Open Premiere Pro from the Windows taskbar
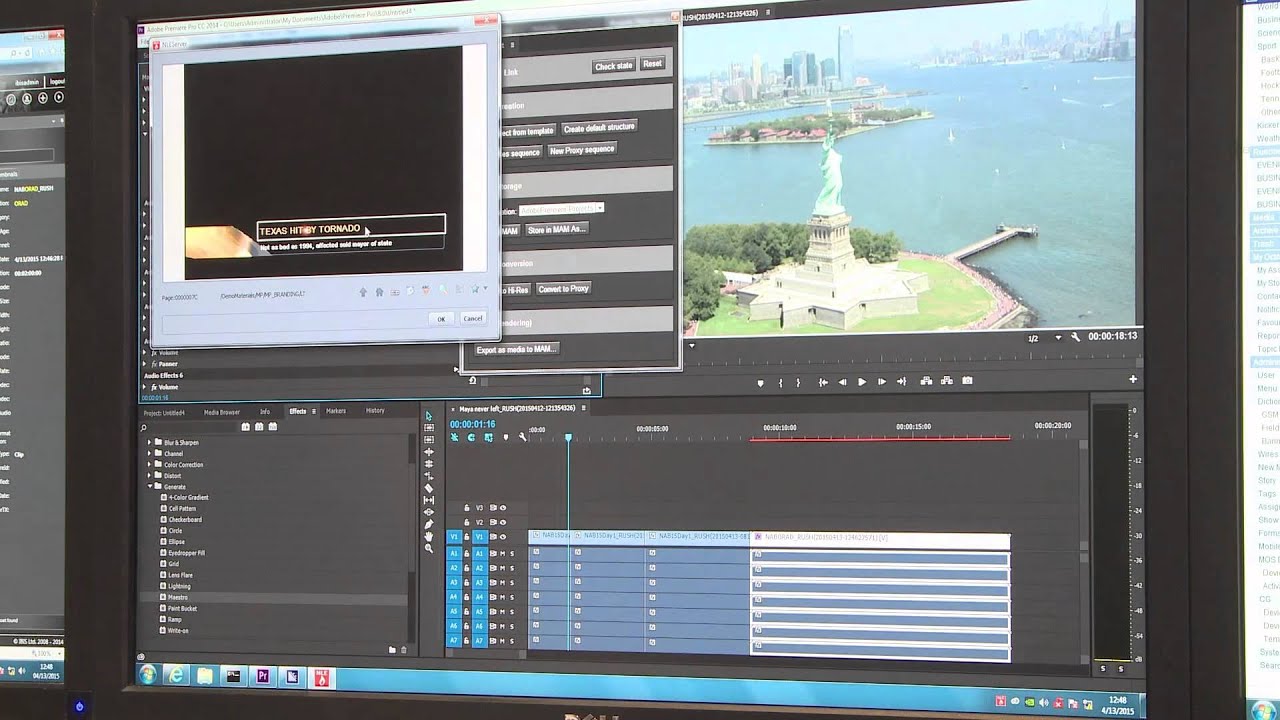The image size is (1280, 720). (263, 677)
